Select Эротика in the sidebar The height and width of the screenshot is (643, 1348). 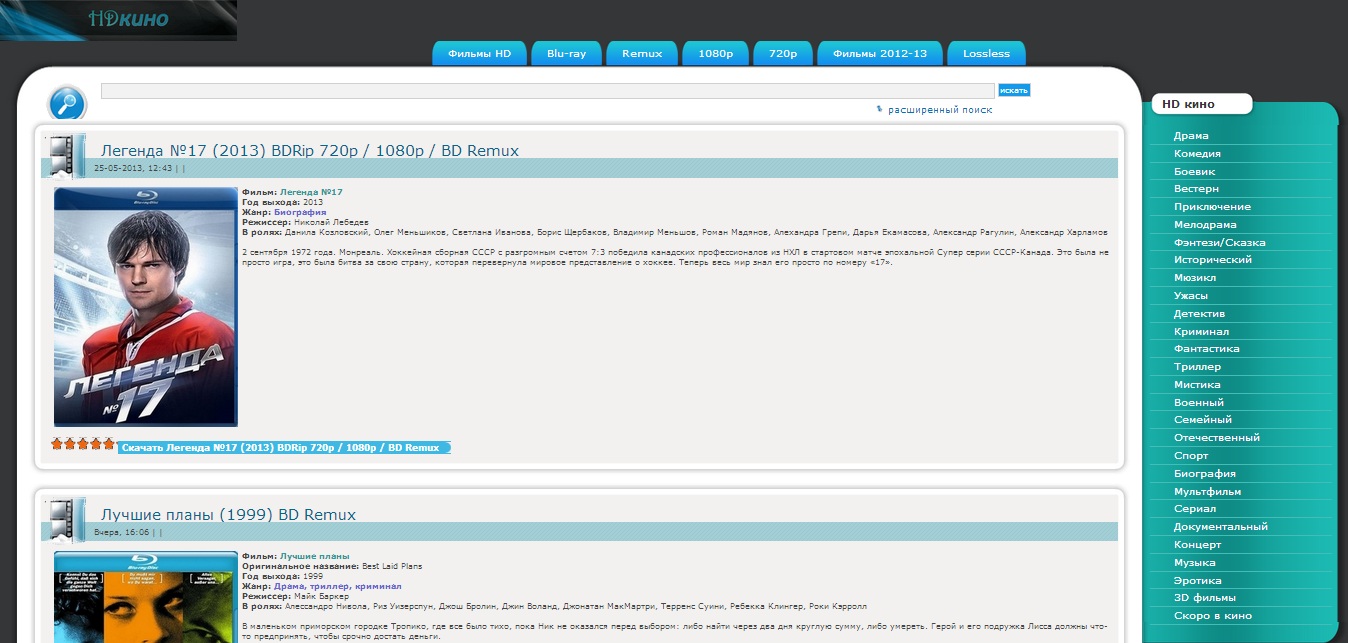(1198, 581)
